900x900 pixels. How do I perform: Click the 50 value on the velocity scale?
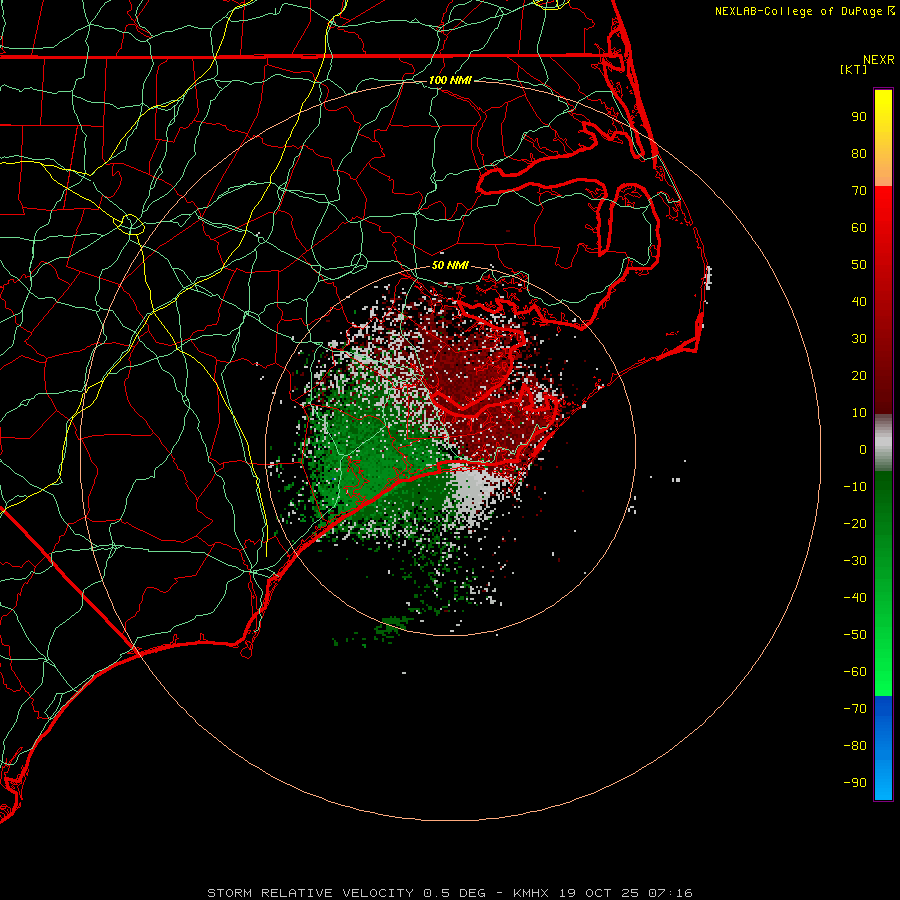pos(859,265)
